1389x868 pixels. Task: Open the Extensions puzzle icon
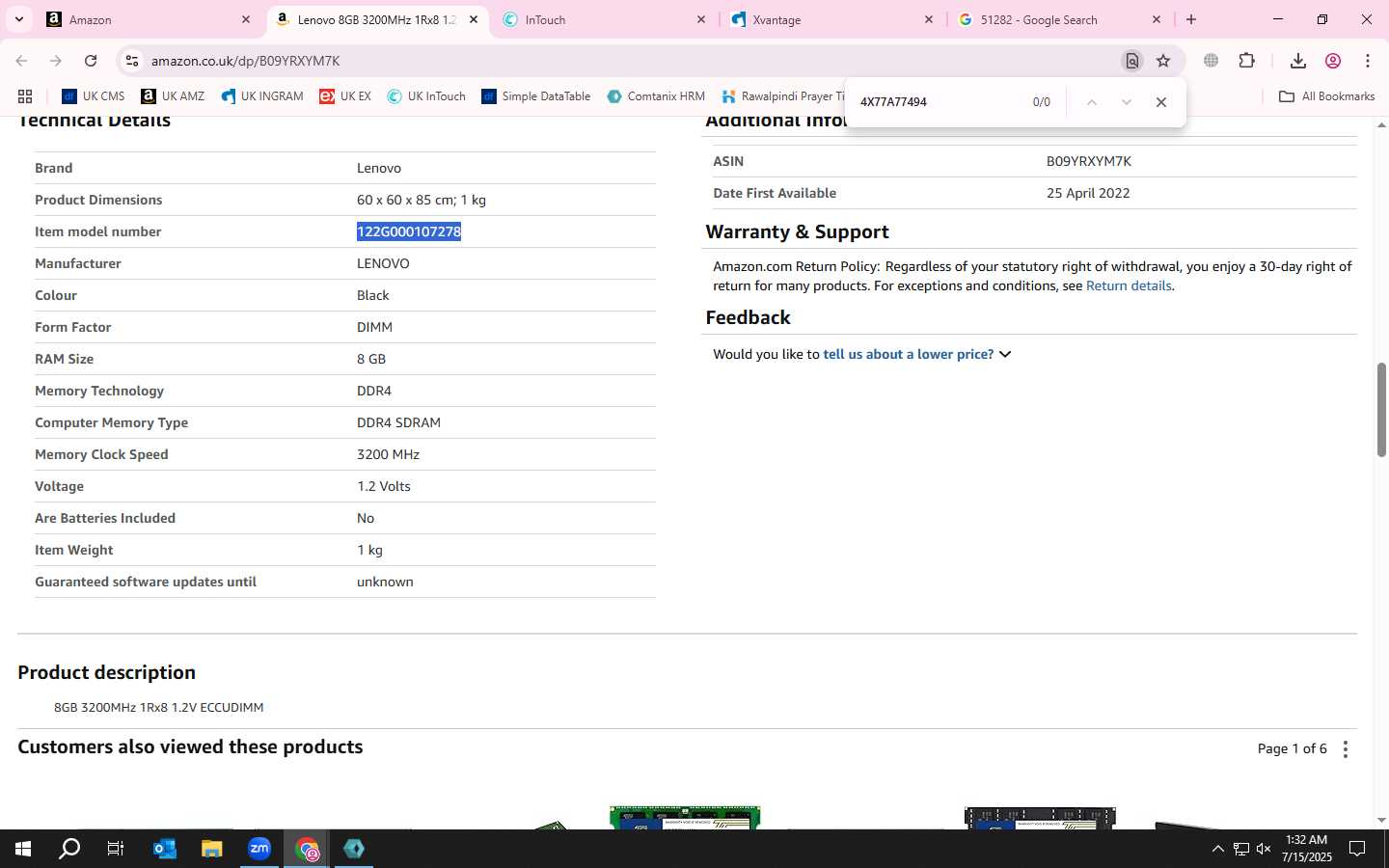(1247, 61)
